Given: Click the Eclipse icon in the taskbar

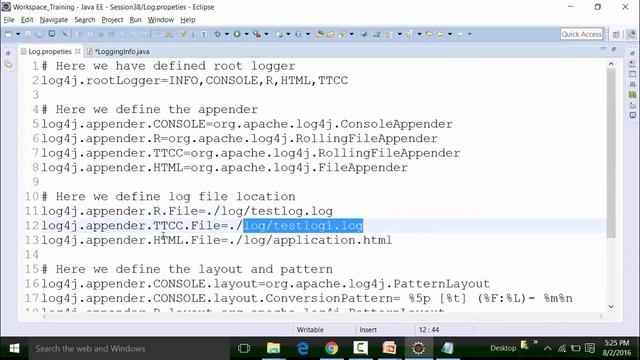Looking at the screenshot, I should [418, 348].
